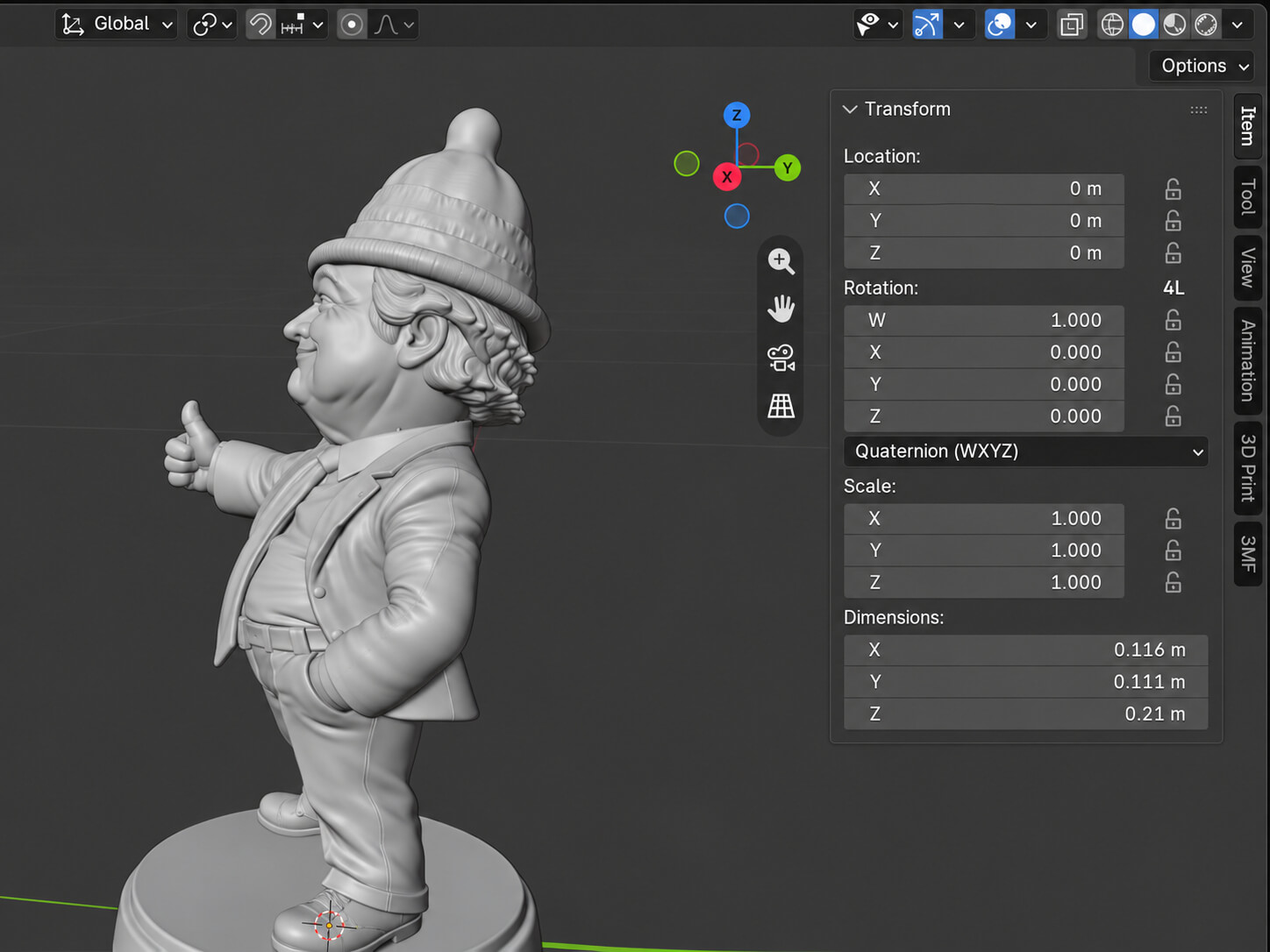Viewport: 1270px width, 952px height.
Task: Lock the Rotation W value
Action: [1173, 320]
